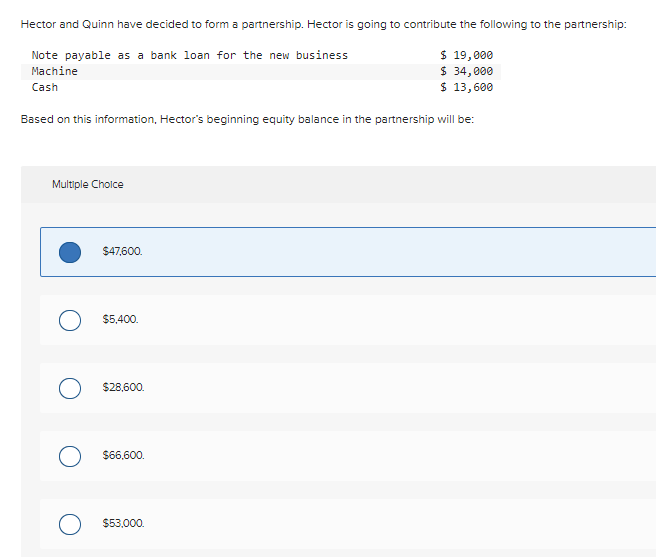Mark the $53,000 radio button
This screenshot has height=557, width=656.
pos(70,524)
